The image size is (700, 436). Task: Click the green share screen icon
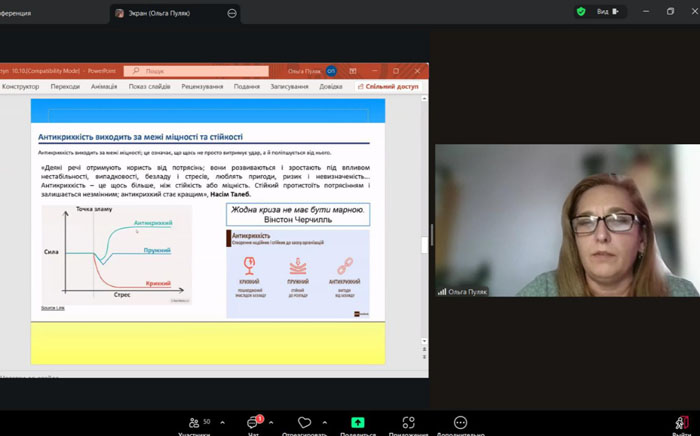(358, 422)
